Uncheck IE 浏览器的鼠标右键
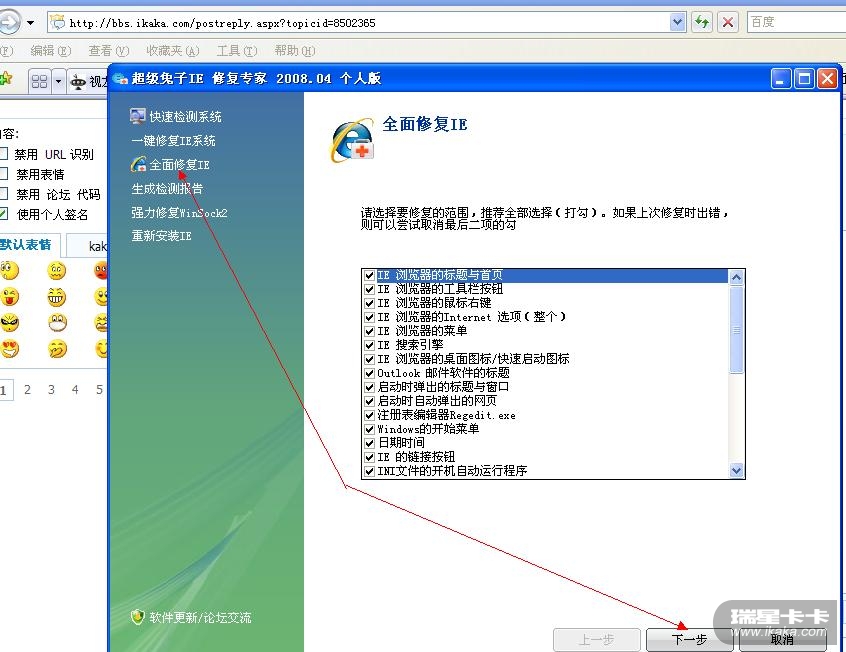 [x=370, y=303]
